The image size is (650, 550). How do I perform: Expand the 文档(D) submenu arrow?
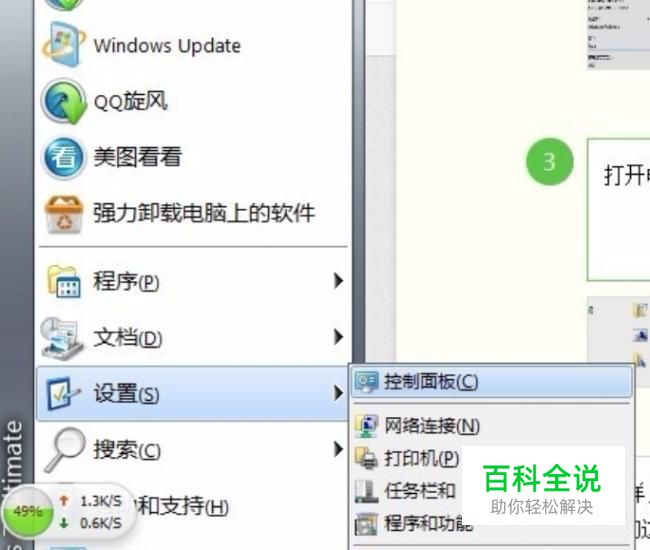tap(338, 337)
